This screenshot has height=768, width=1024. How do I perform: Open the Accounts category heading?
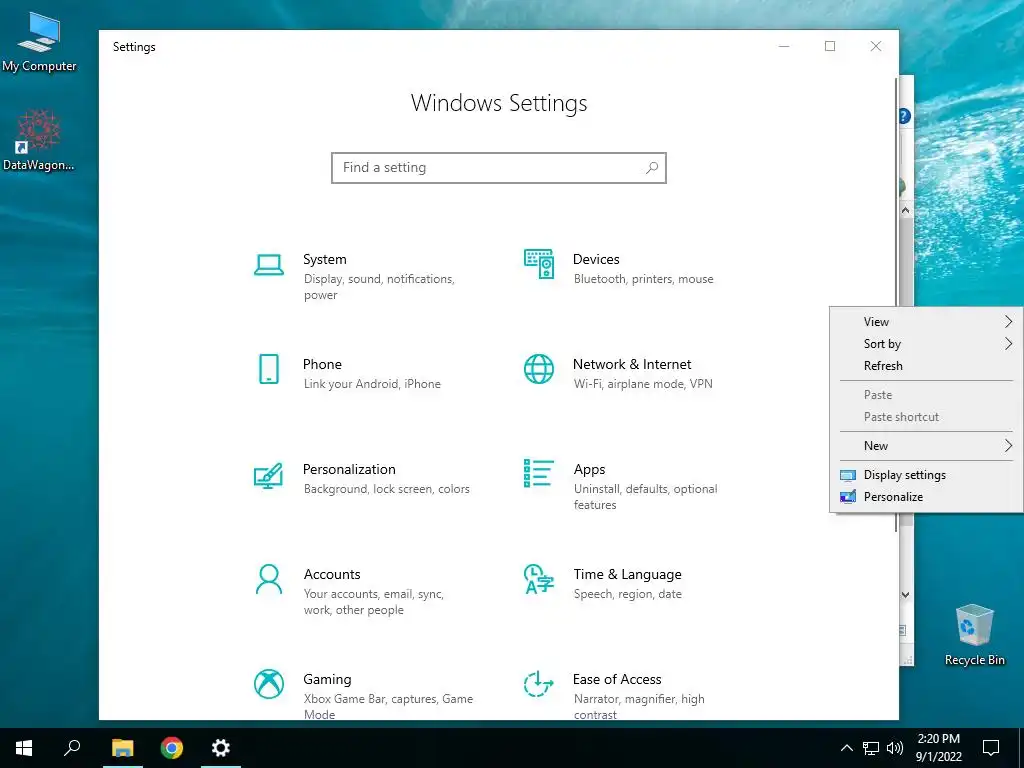tap(332, 574)
